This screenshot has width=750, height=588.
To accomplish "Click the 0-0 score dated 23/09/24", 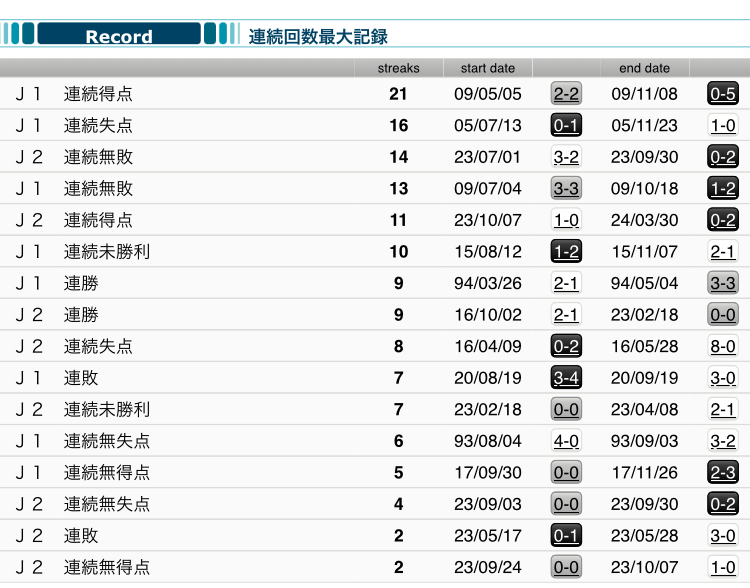I will [566, 567].
